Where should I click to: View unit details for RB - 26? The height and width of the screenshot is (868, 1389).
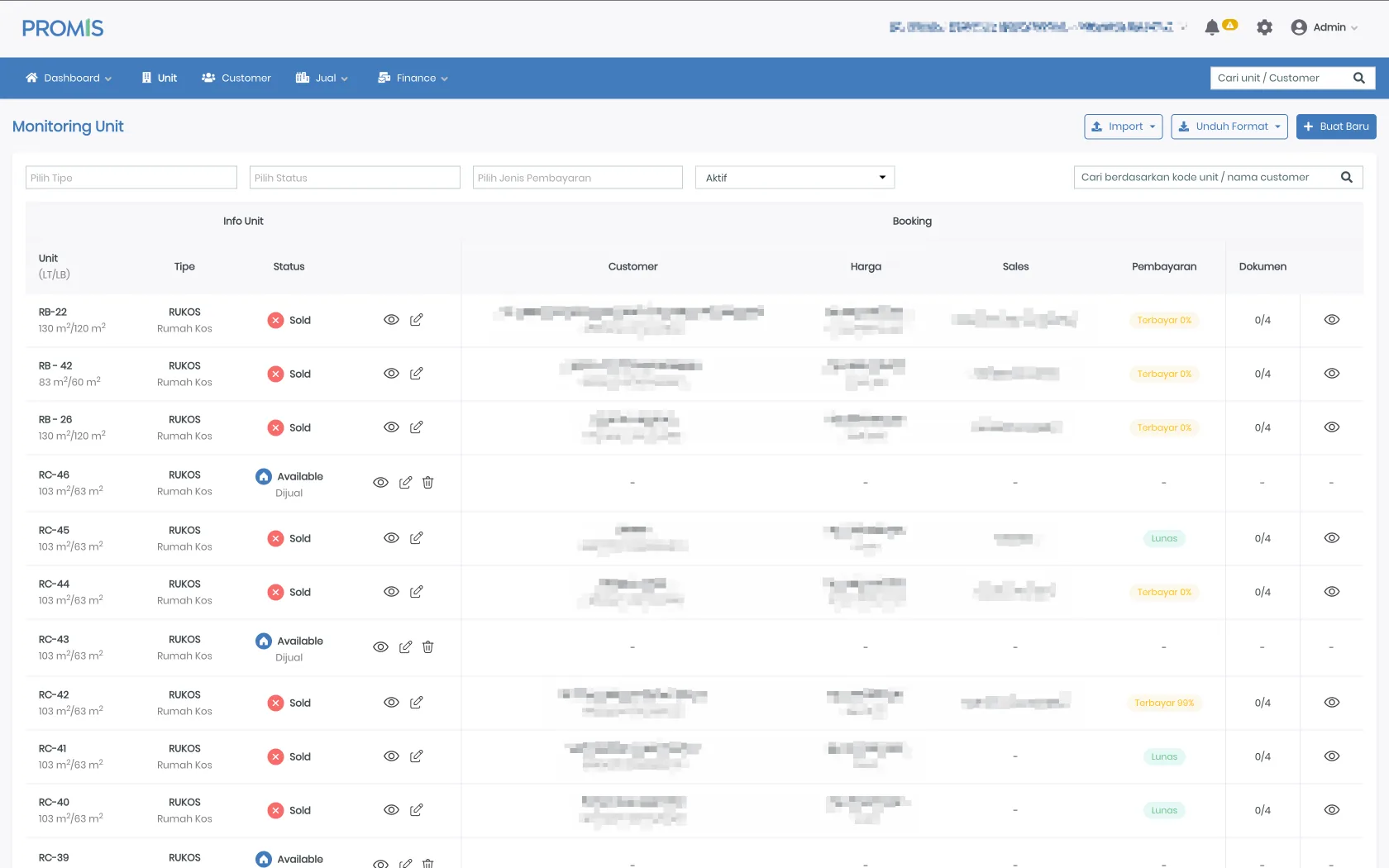[x=391, y=427]
